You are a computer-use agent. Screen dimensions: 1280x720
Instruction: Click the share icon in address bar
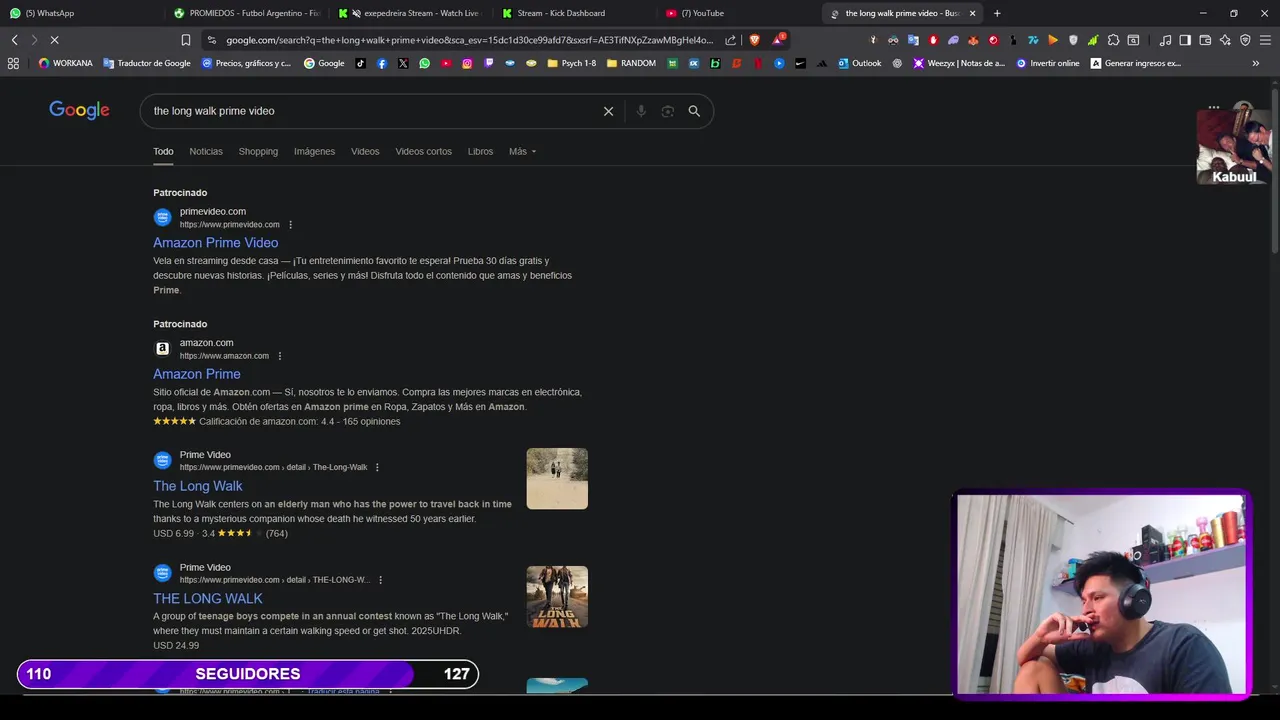coord(731,40)
